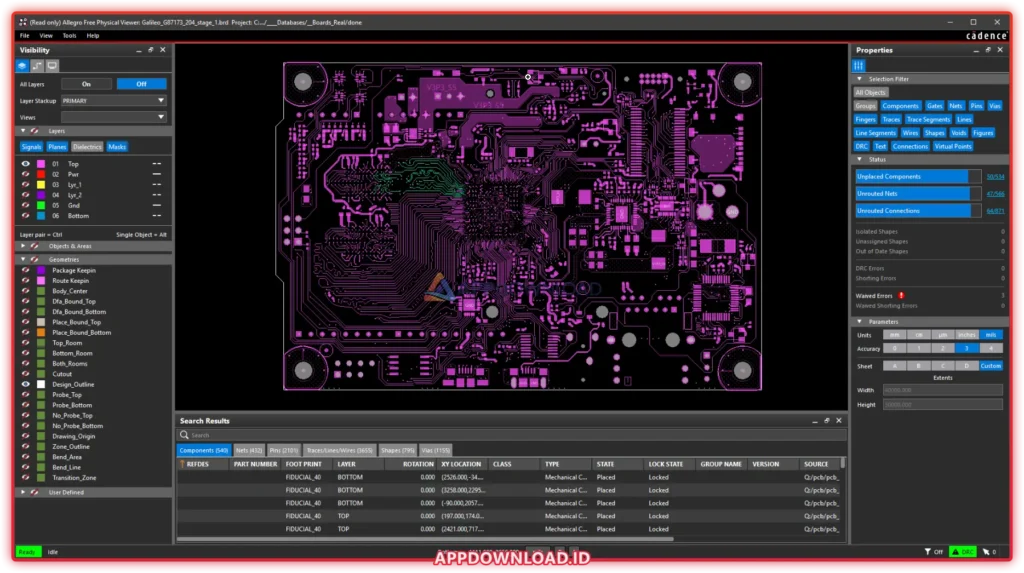Viewport: 1024px width, 573px height.
Task: Expand the Objects & Areas section
Action: coord(23,245)
